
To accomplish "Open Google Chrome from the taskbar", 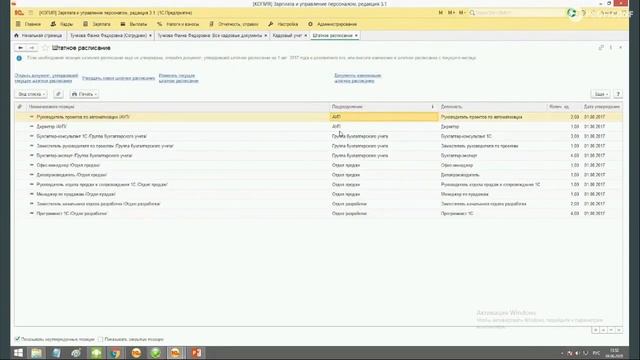I will click(x=116, y=353).
